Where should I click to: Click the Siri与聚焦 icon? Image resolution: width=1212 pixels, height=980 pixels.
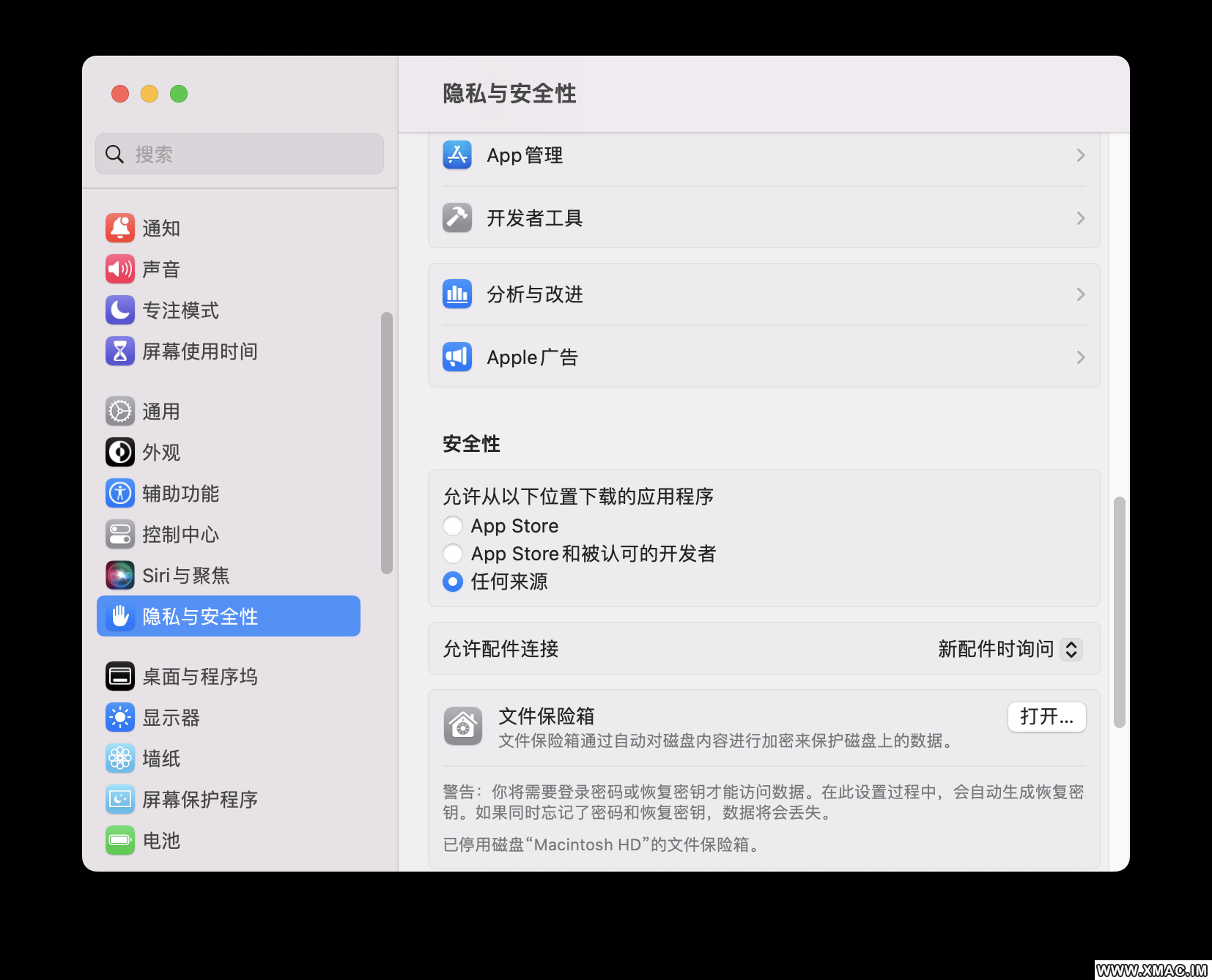(120, 575)
